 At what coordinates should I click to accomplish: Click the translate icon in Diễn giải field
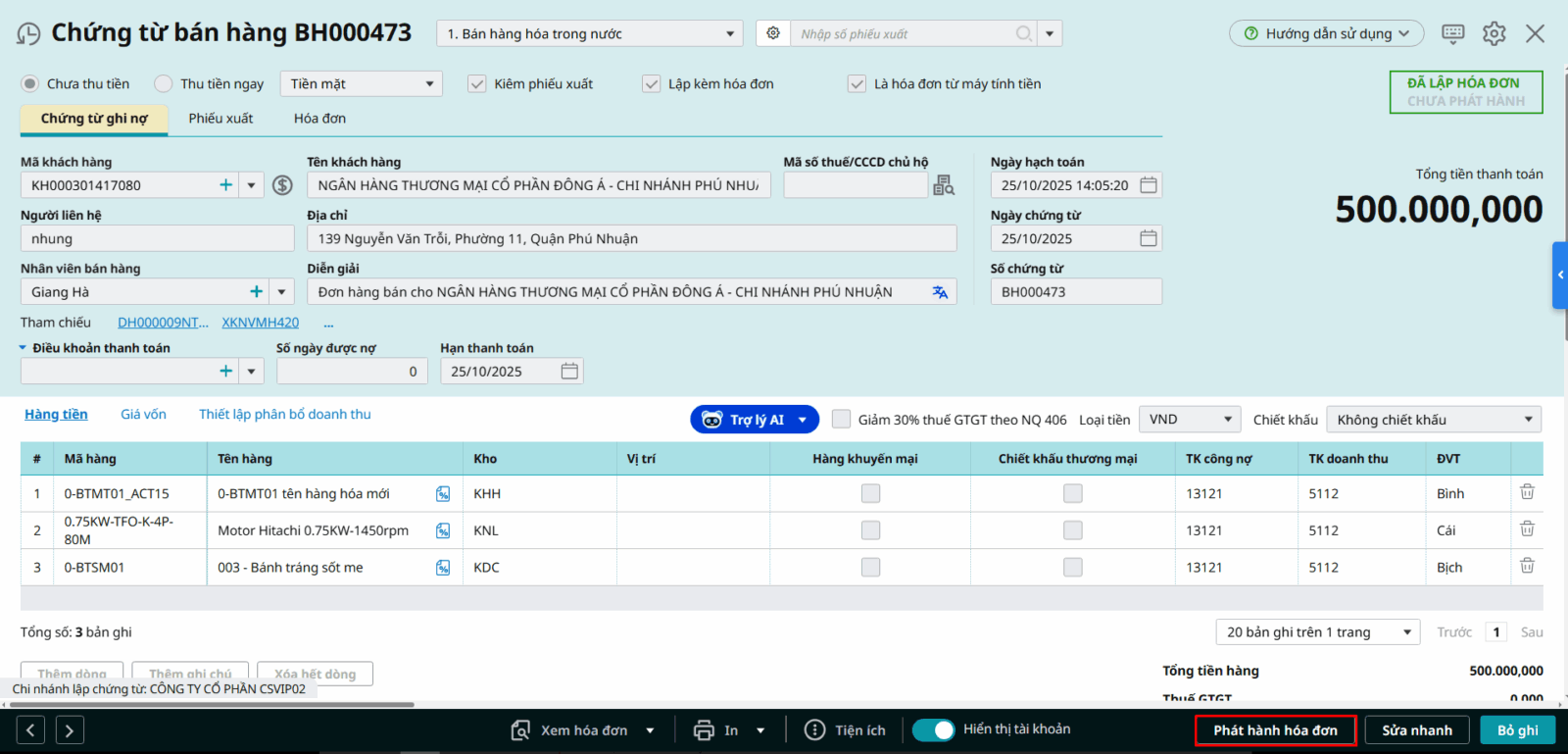940,292
